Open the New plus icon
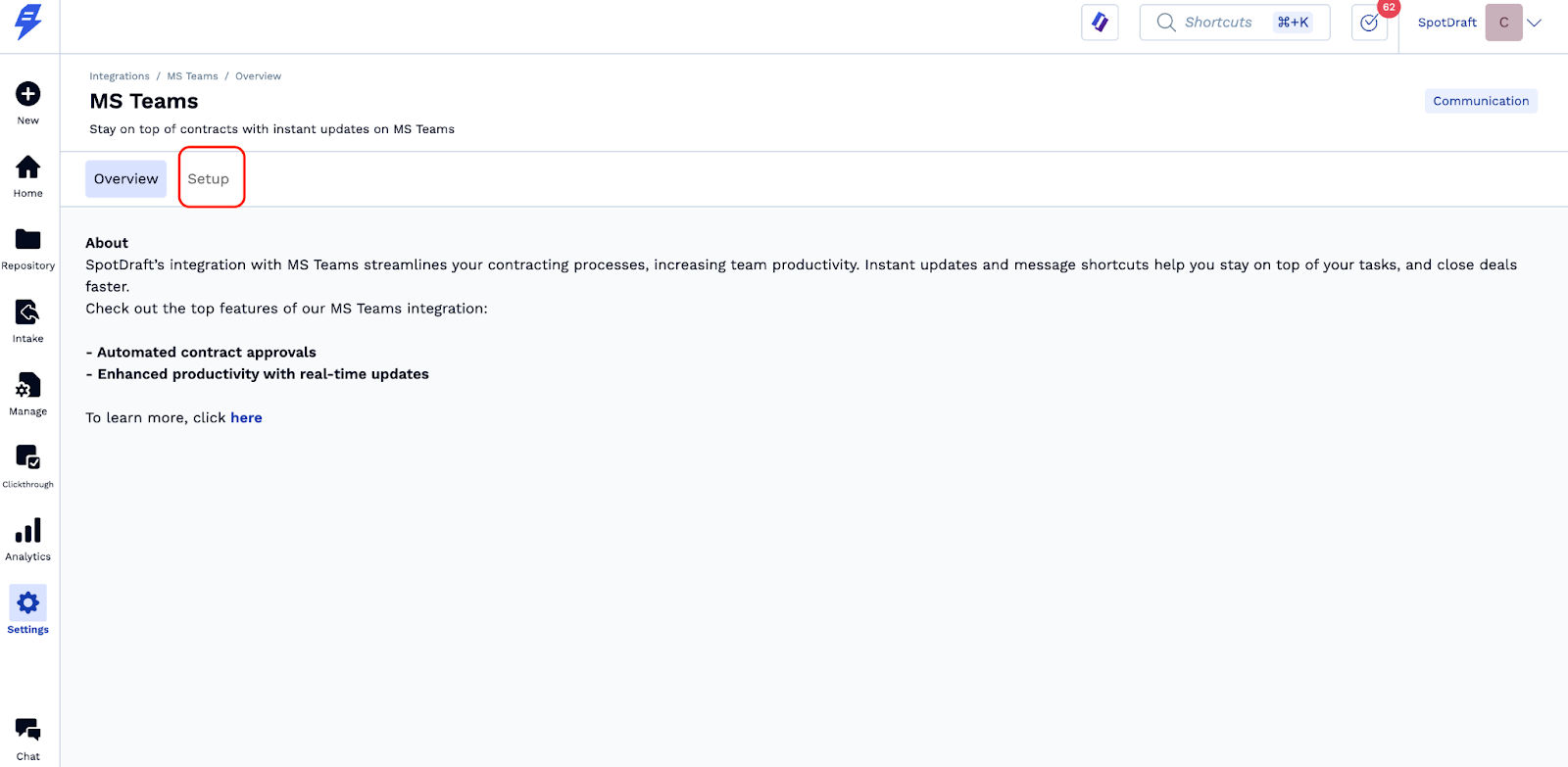The height and width of the screenshot is (767, 1568). point(28,94)
